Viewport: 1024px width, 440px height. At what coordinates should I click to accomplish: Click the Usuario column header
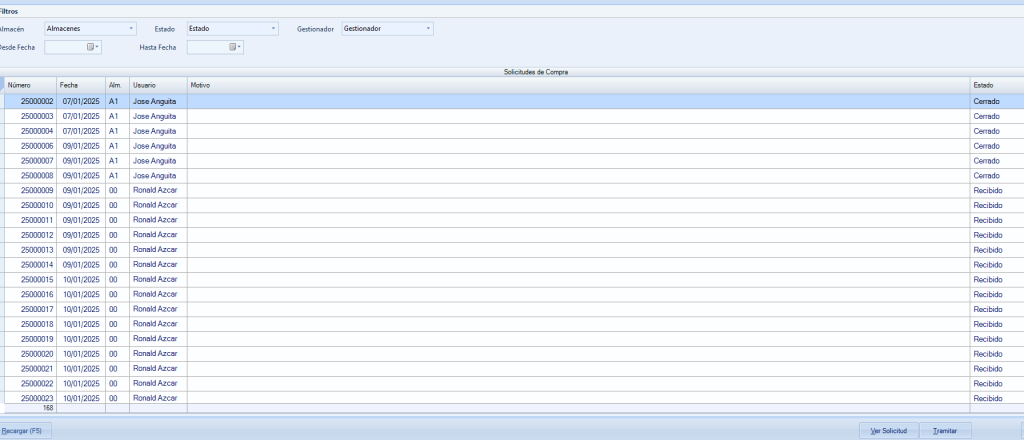click(156, 85)
